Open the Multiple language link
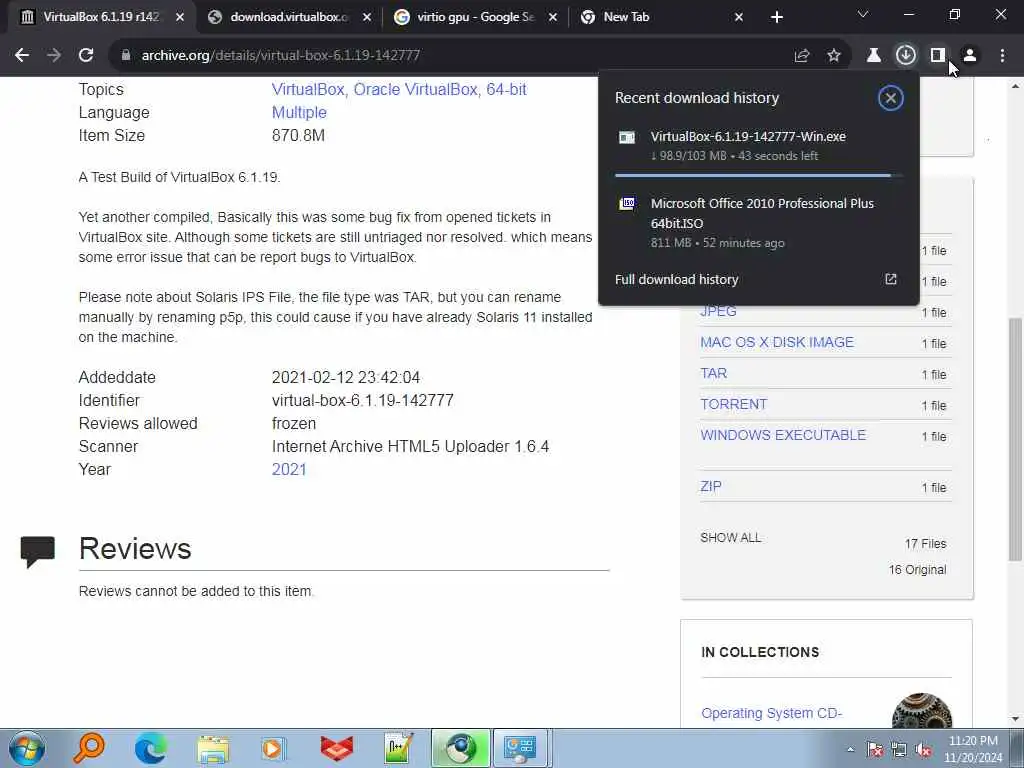Viewport: 1024px width, 768px height. coord(299,112)
